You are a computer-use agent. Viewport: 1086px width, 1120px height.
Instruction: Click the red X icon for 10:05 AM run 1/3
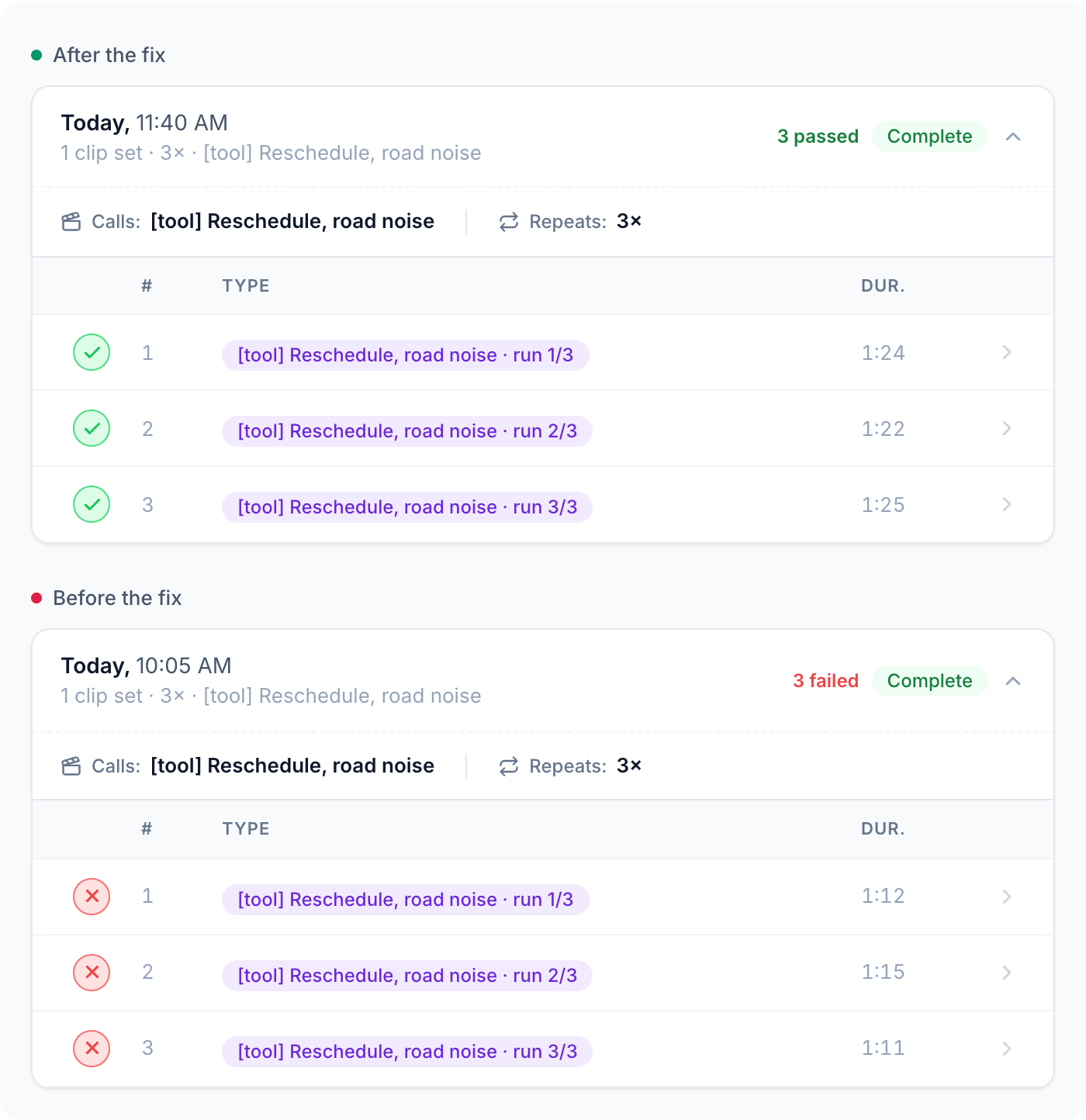pyautogui.click(x=92, y=897)
